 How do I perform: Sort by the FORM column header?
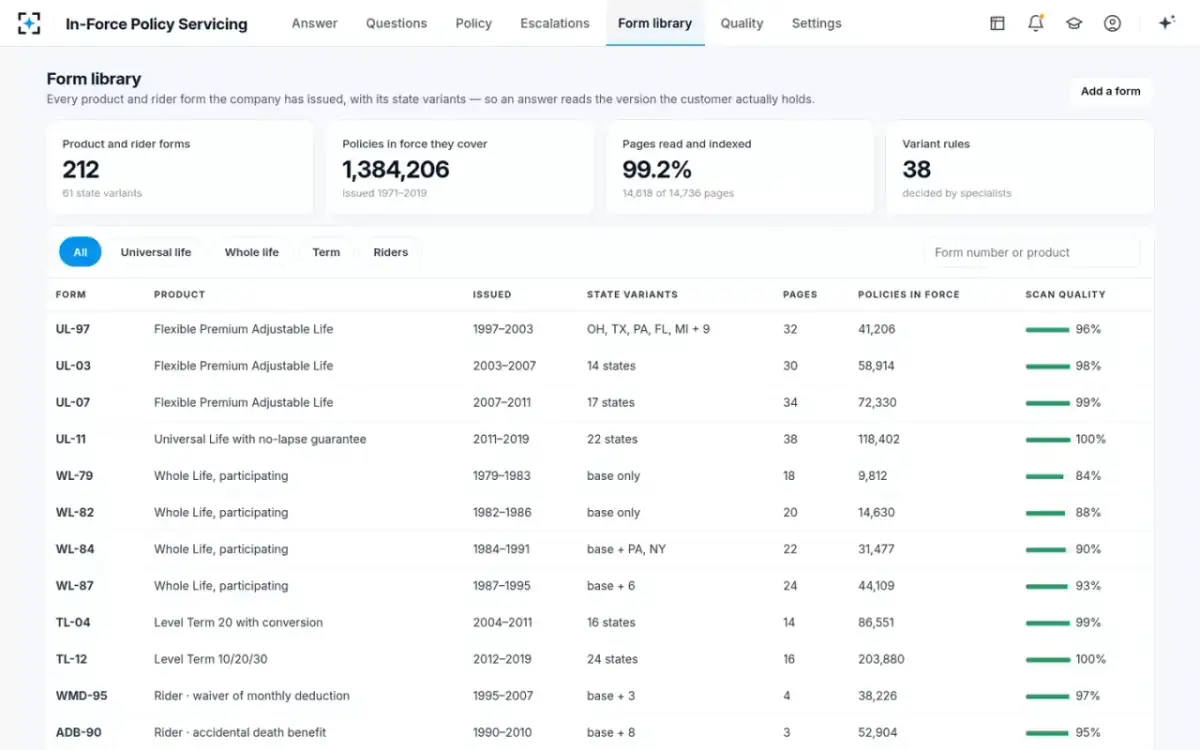(x=71, y=295)
